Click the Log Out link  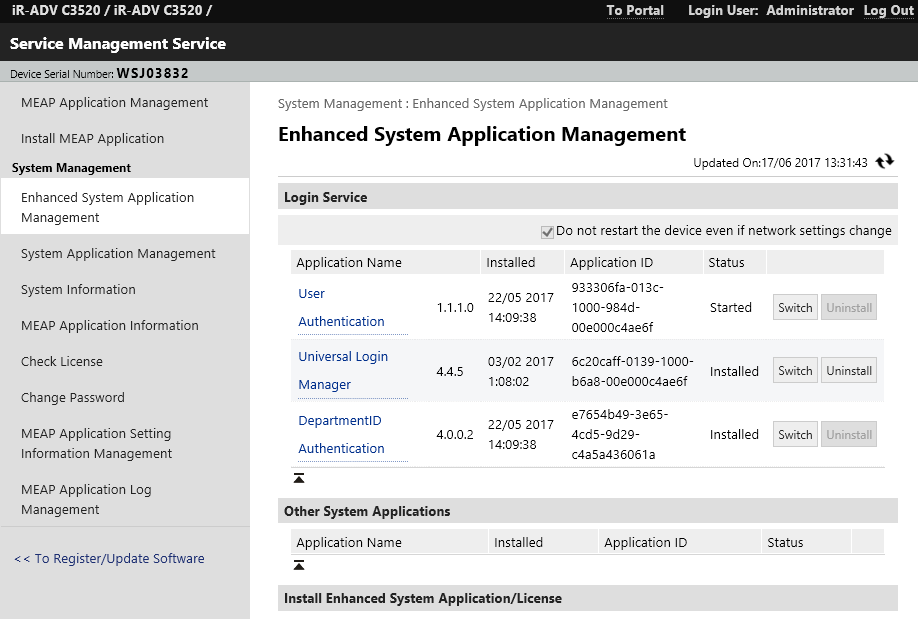[888, 11]
